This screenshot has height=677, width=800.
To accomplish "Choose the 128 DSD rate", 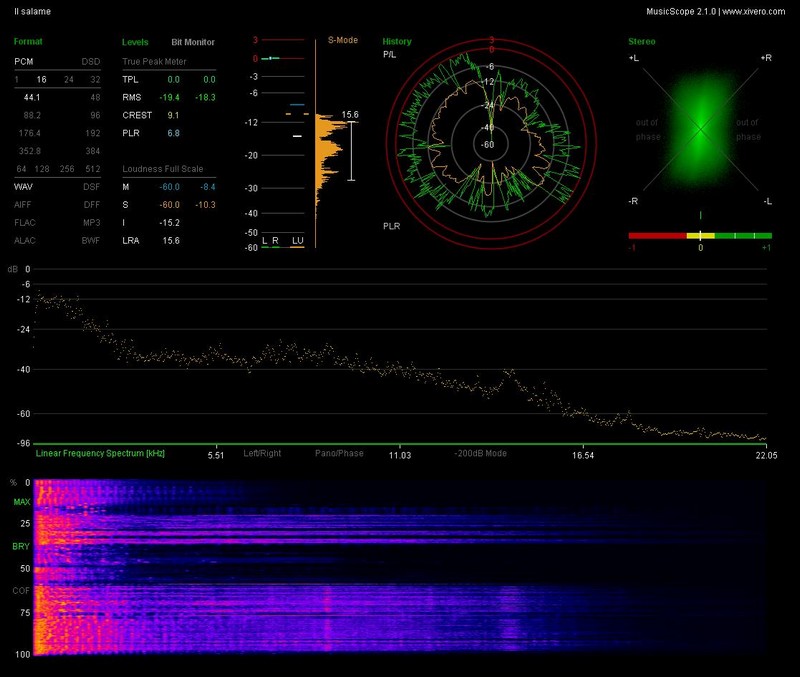I will tap(42, 169).
